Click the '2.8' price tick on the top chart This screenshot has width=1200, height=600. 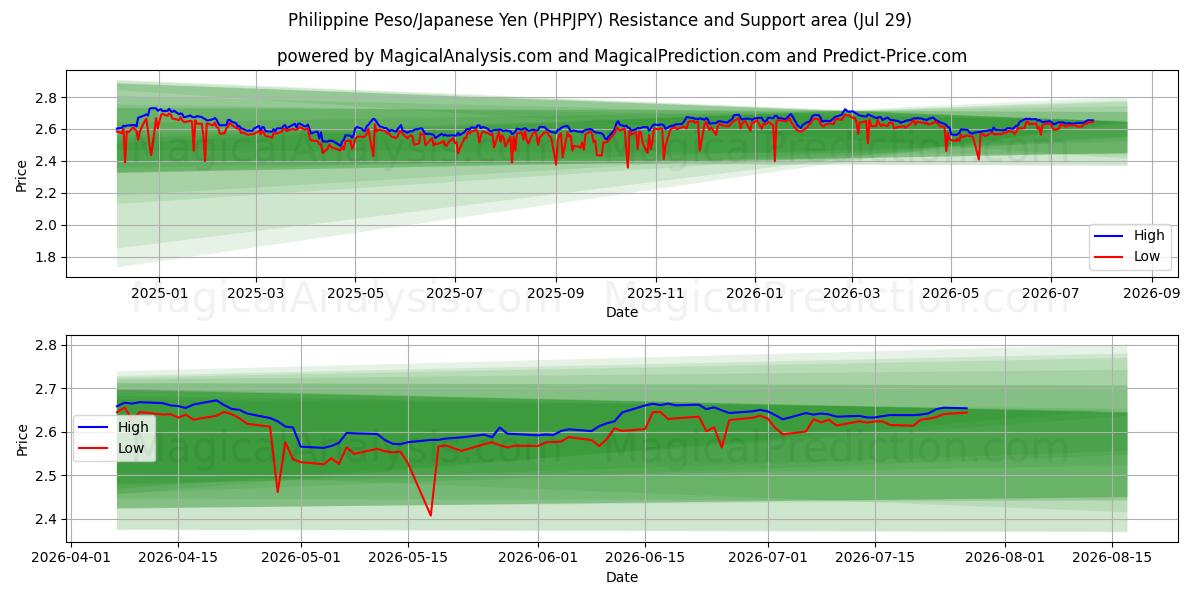tap(48, 97)
